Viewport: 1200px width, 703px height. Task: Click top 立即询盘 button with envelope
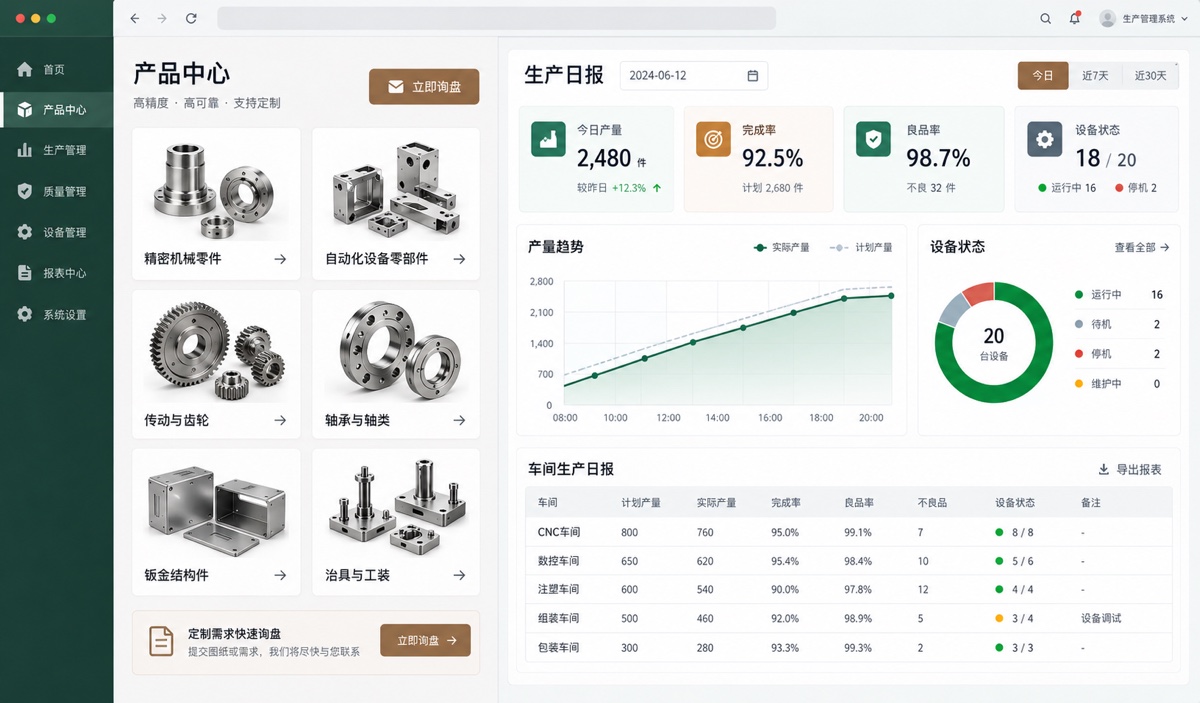pos(424,87)
